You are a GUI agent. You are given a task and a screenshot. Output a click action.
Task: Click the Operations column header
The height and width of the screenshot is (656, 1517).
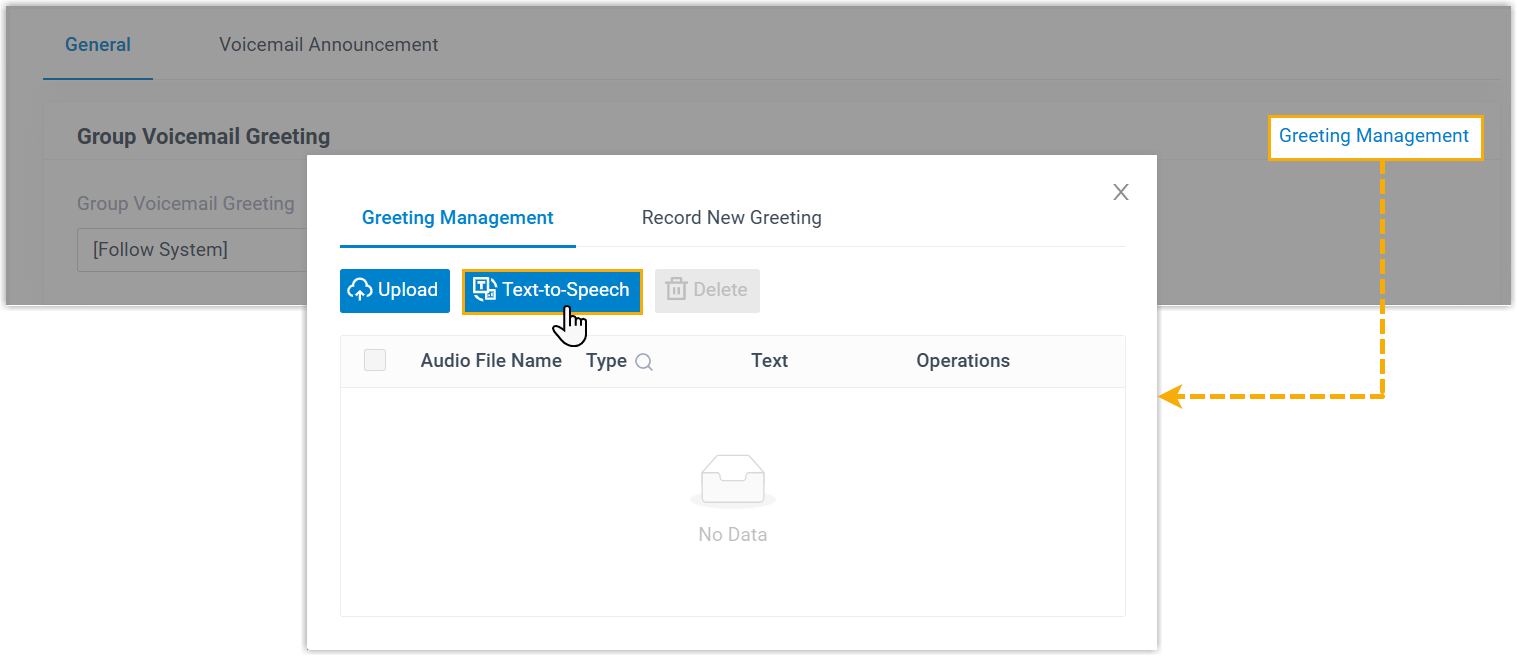click(962, 361)
